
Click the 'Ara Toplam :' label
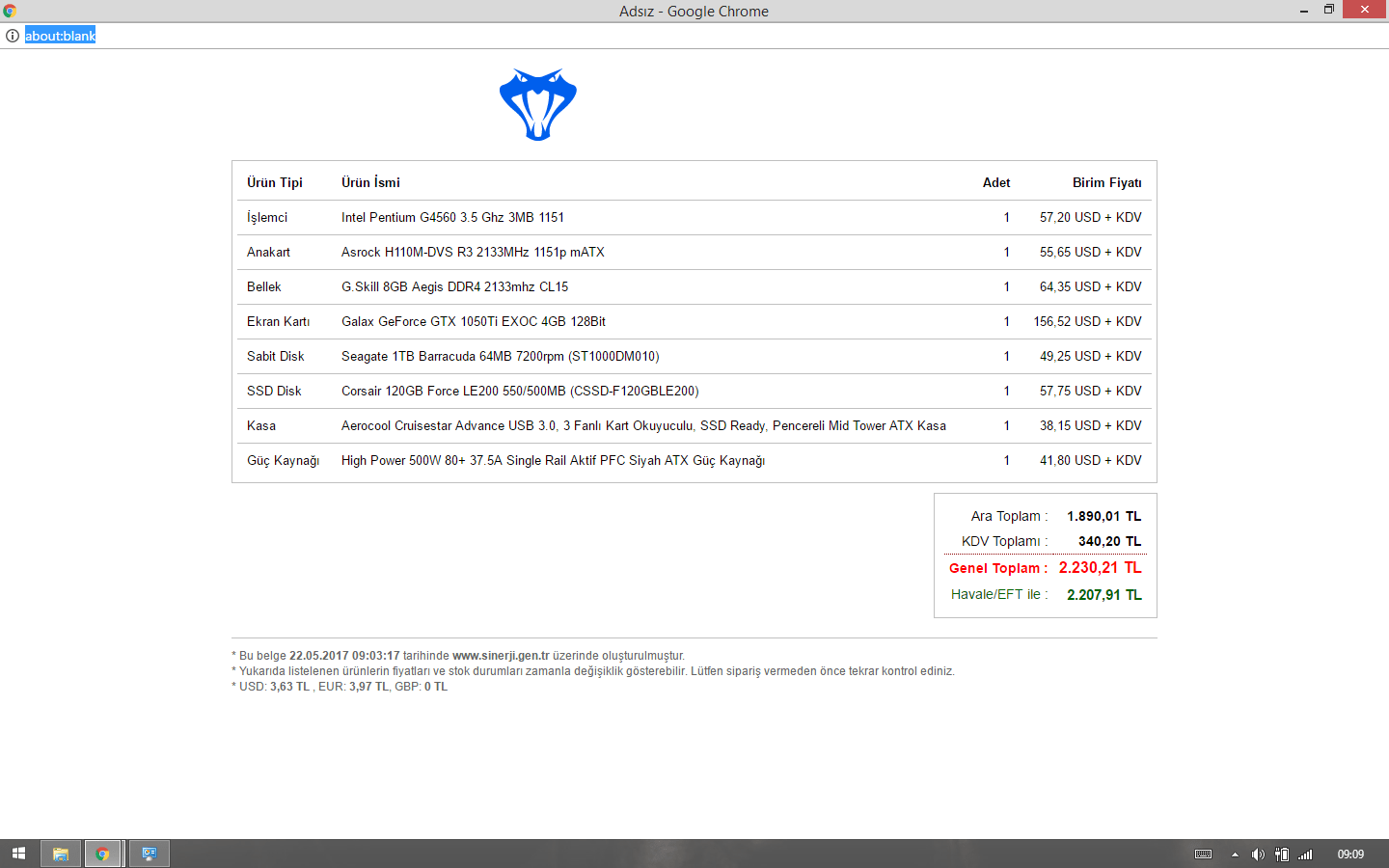coord(1010,516)
